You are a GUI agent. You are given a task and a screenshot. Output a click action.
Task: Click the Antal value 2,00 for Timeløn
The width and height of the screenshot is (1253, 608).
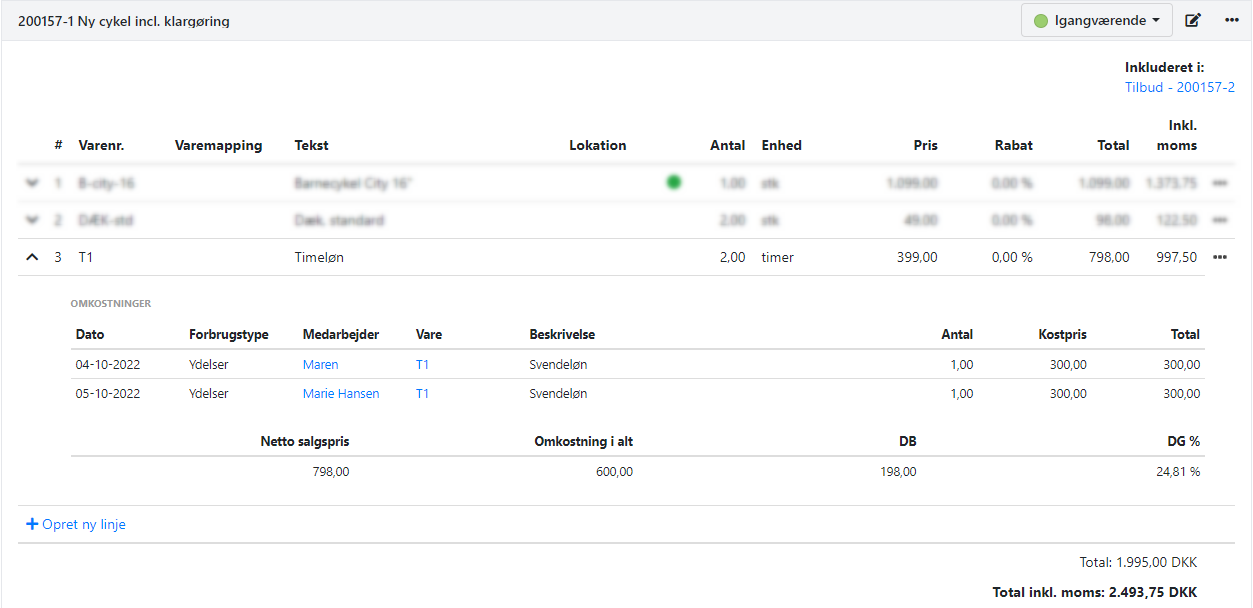[732, 257]
